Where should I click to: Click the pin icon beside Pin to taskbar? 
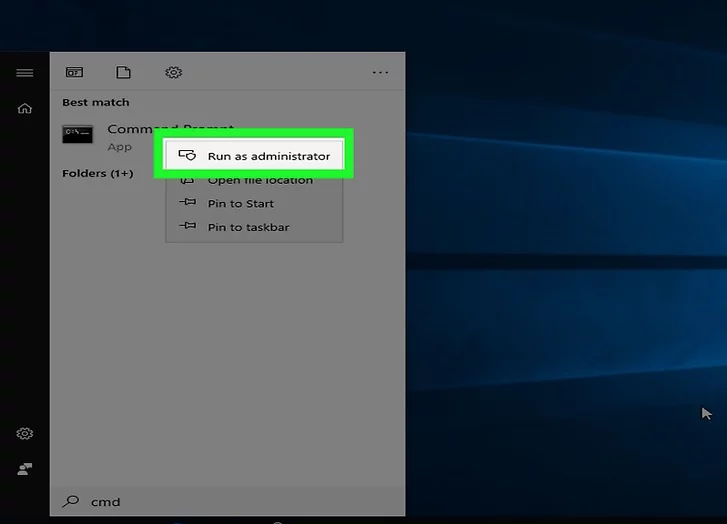187,227
